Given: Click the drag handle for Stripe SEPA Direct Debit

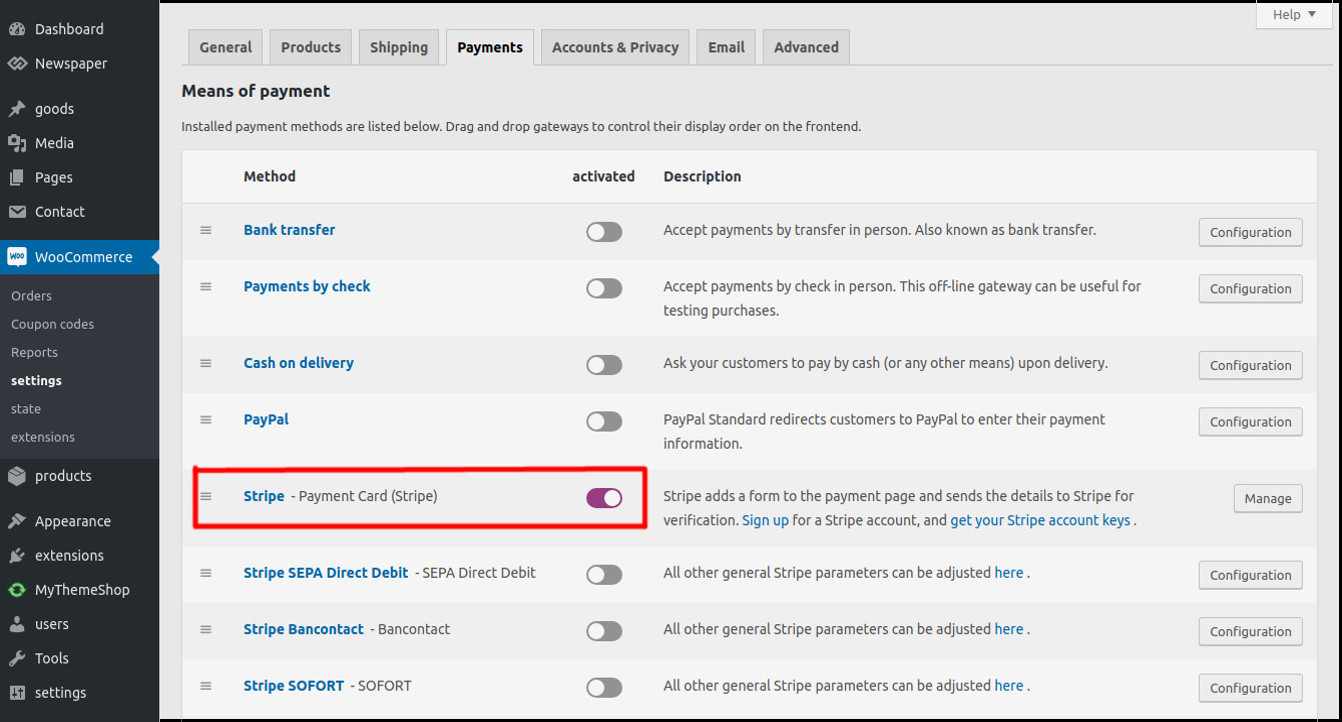Looking at the screenshot, I should coord(206,573).
